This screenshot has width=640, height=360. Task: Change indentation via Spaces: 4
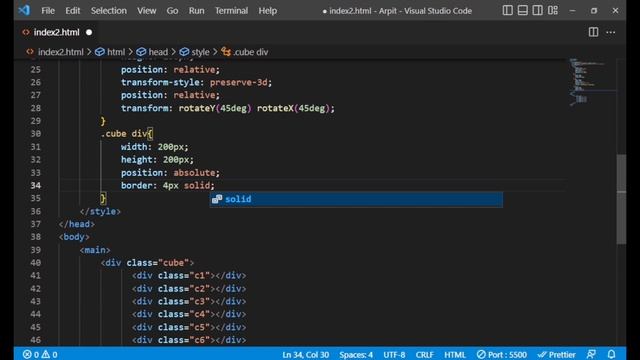pos(356,354)
